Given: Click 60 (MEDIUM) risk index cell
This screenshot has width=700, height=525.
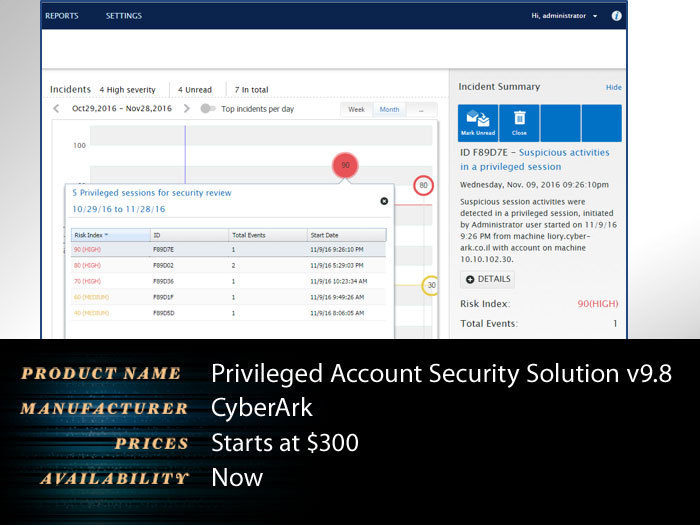Looking at the screenshot, I should point(91,297).
